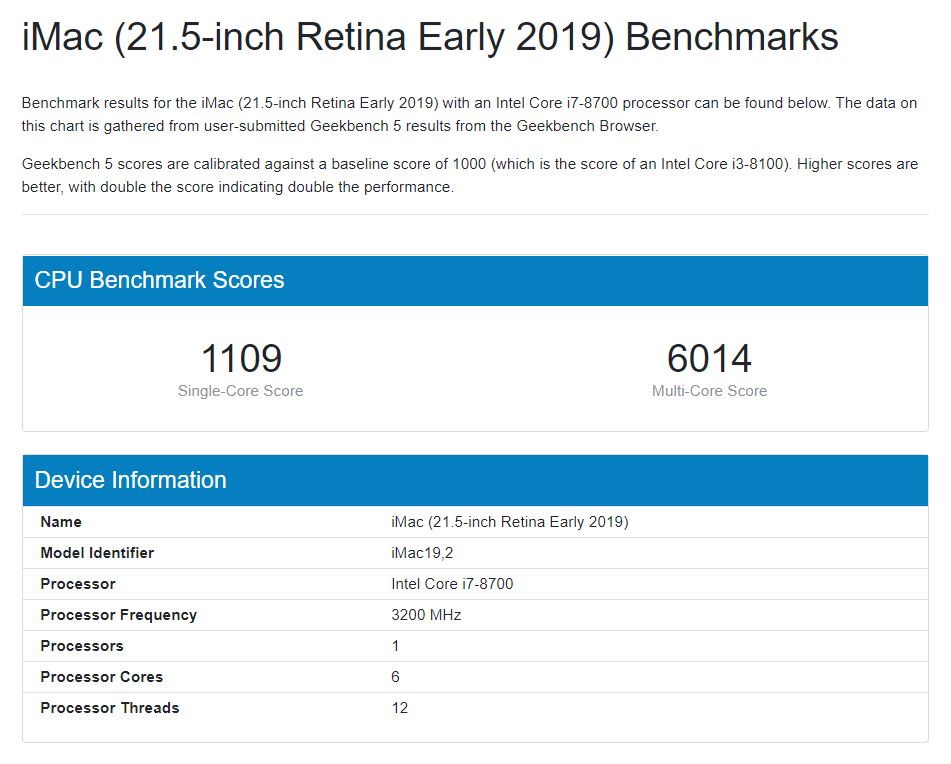The height and width of the screenshot is (764, 951).
Task: Click the Processor Threads value '12'
Action: [x=400, y=708]
